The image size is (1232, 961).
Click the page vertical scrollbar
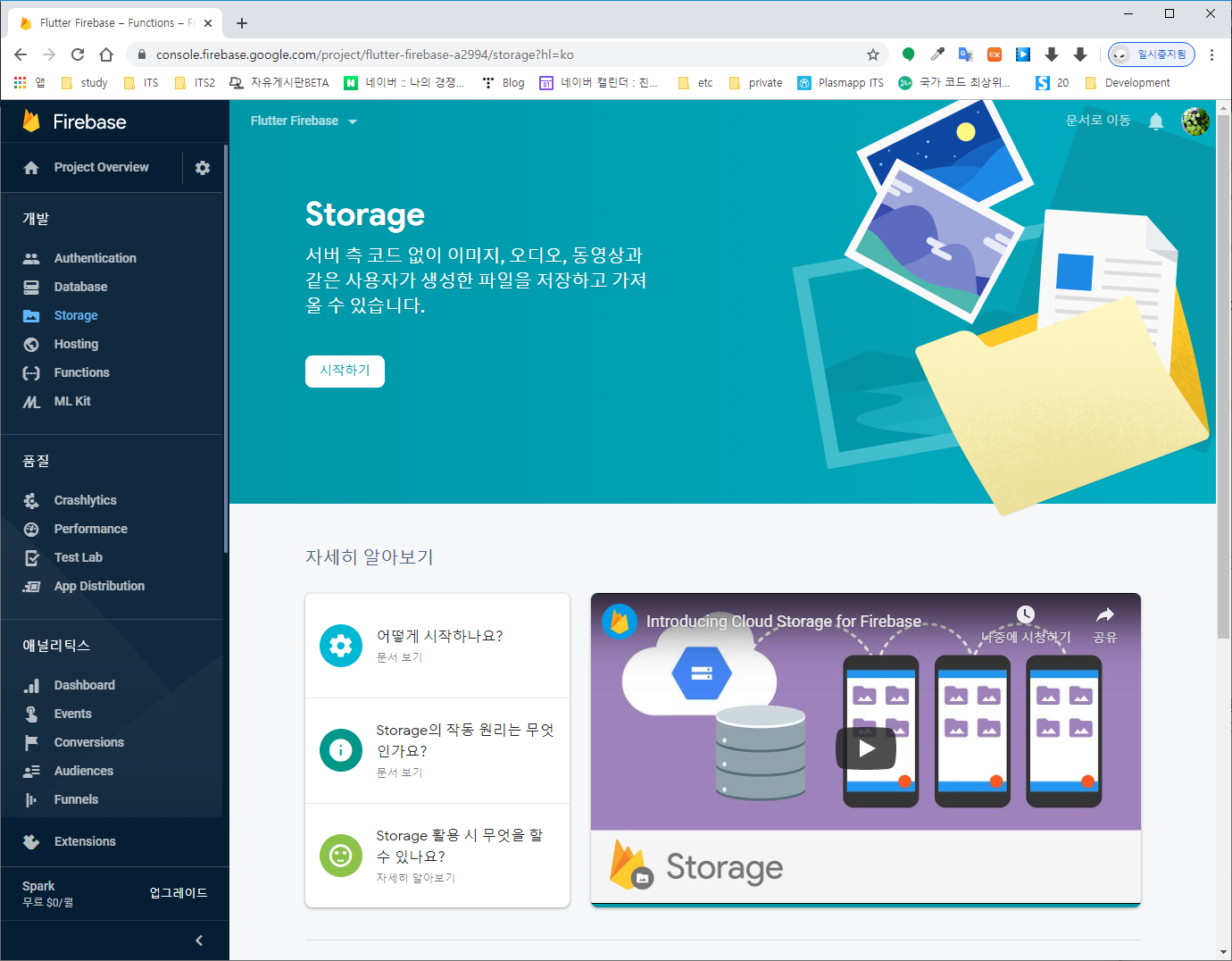coord(1223,375)
